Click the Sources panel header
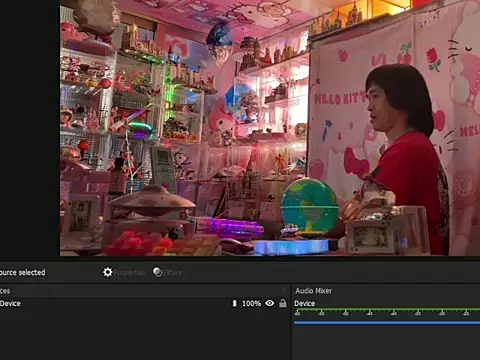This screenshot has width=480, height=360. (145, 291)
